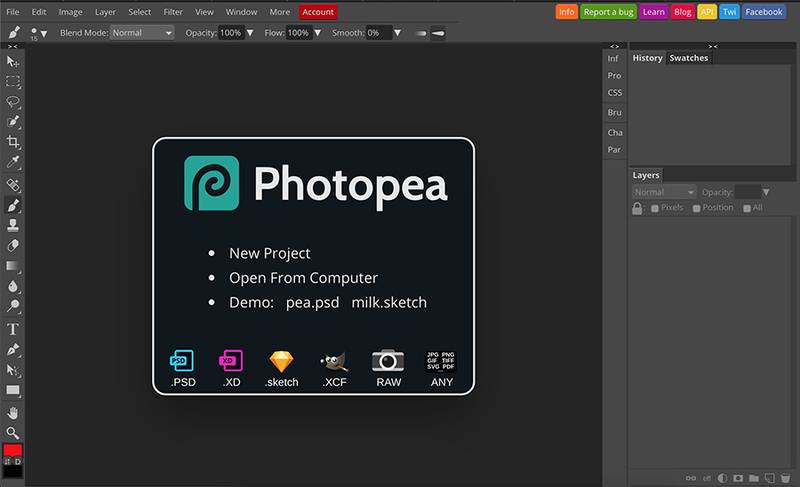Click the New adjustment layer icon
The image size is (800, 487).
click(x=722, y=478)
